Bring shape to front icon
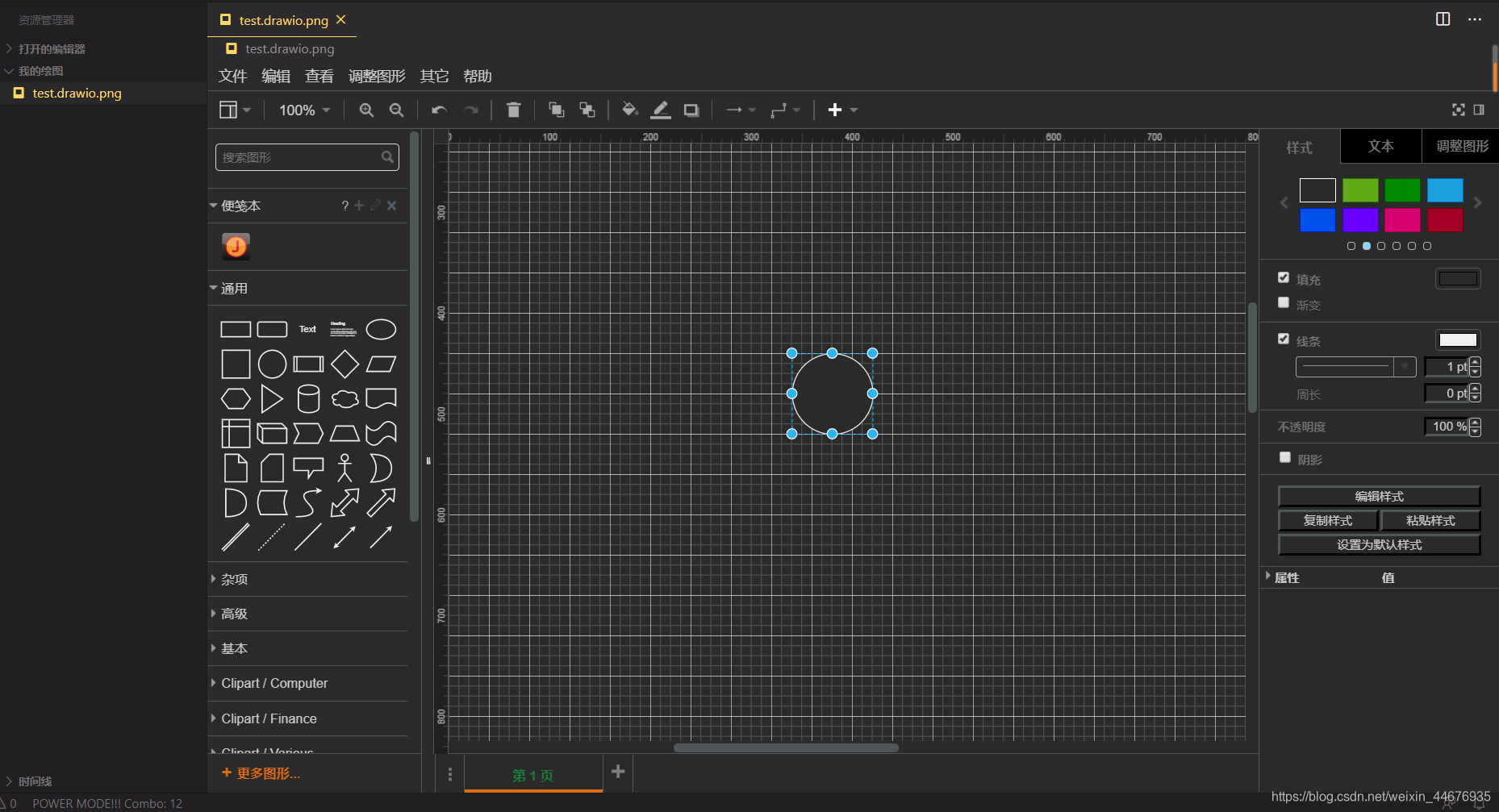Viewport: 1499px width, 812px height. pos(556,110)
